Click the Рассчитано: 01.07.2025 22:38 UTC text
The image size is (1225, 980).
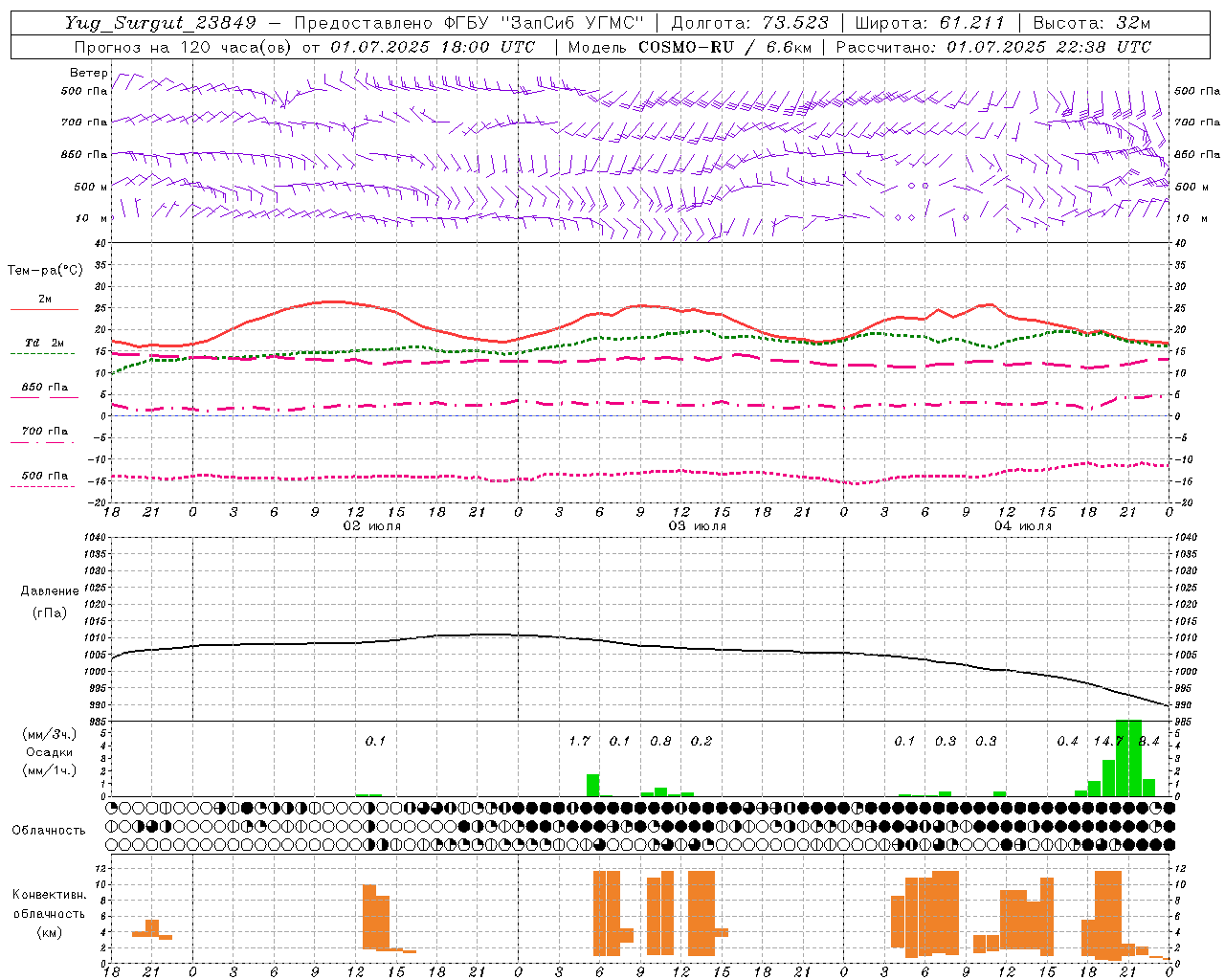click(x=993, y=47)
